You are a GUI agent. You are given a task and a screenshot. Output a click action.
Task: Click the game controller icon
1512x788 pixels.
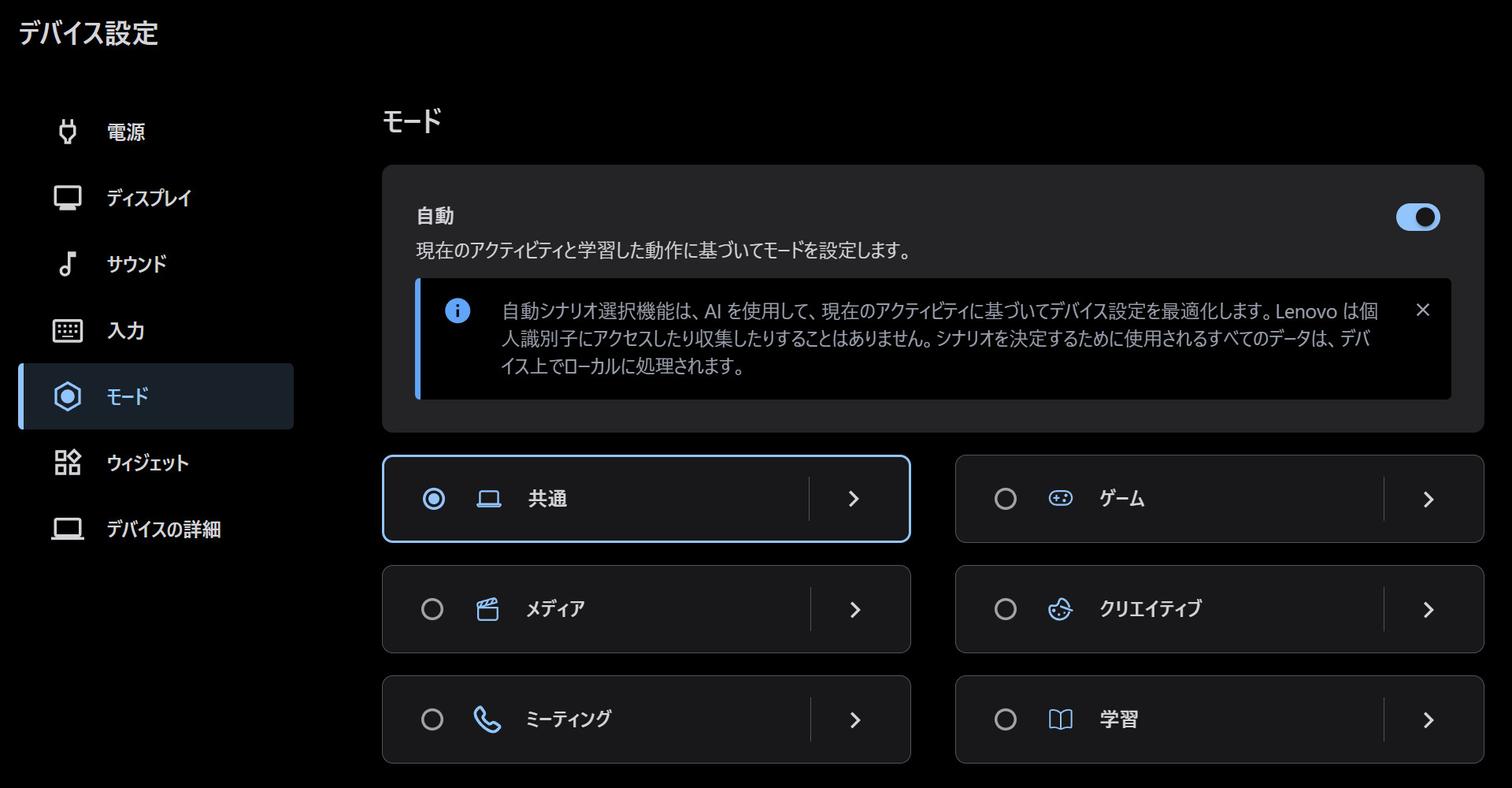(x=1060, y=498)
